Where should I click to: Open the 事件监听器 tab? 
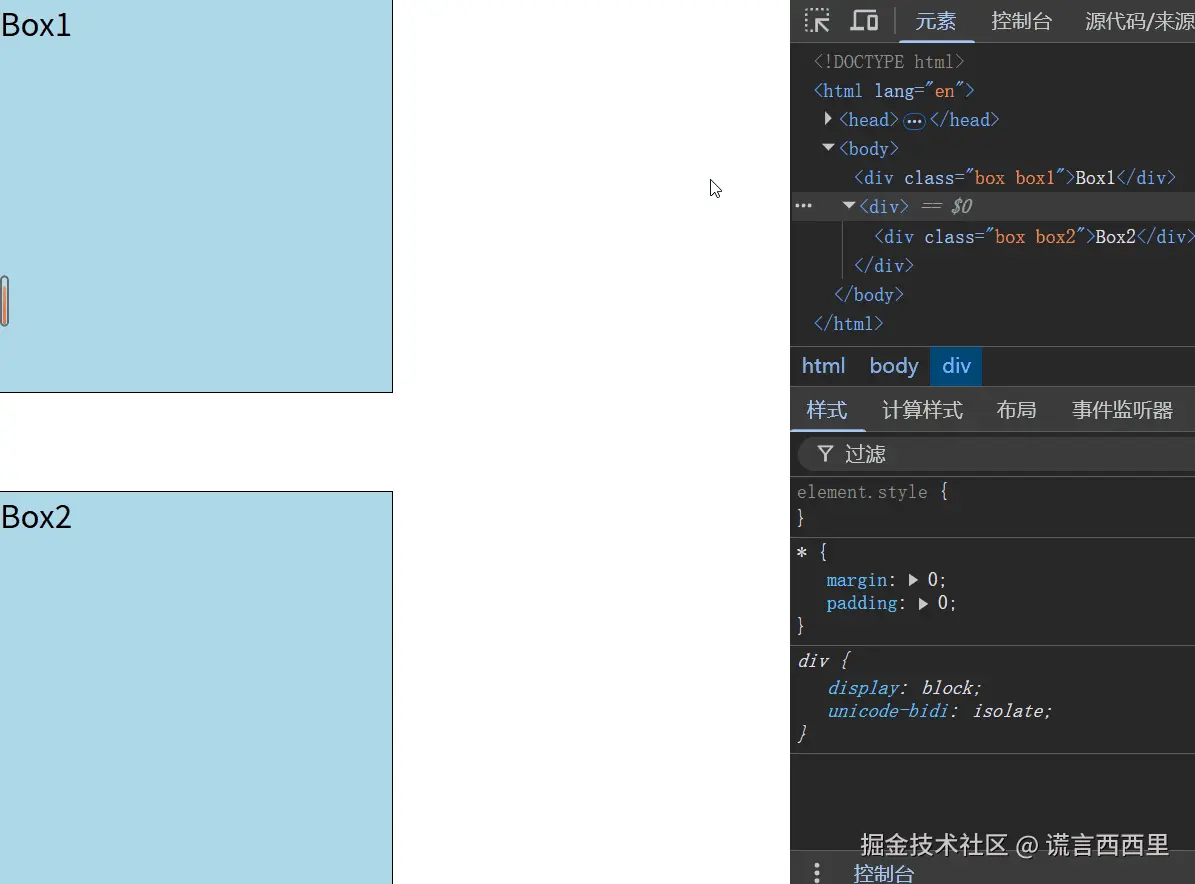[1123, 410]
